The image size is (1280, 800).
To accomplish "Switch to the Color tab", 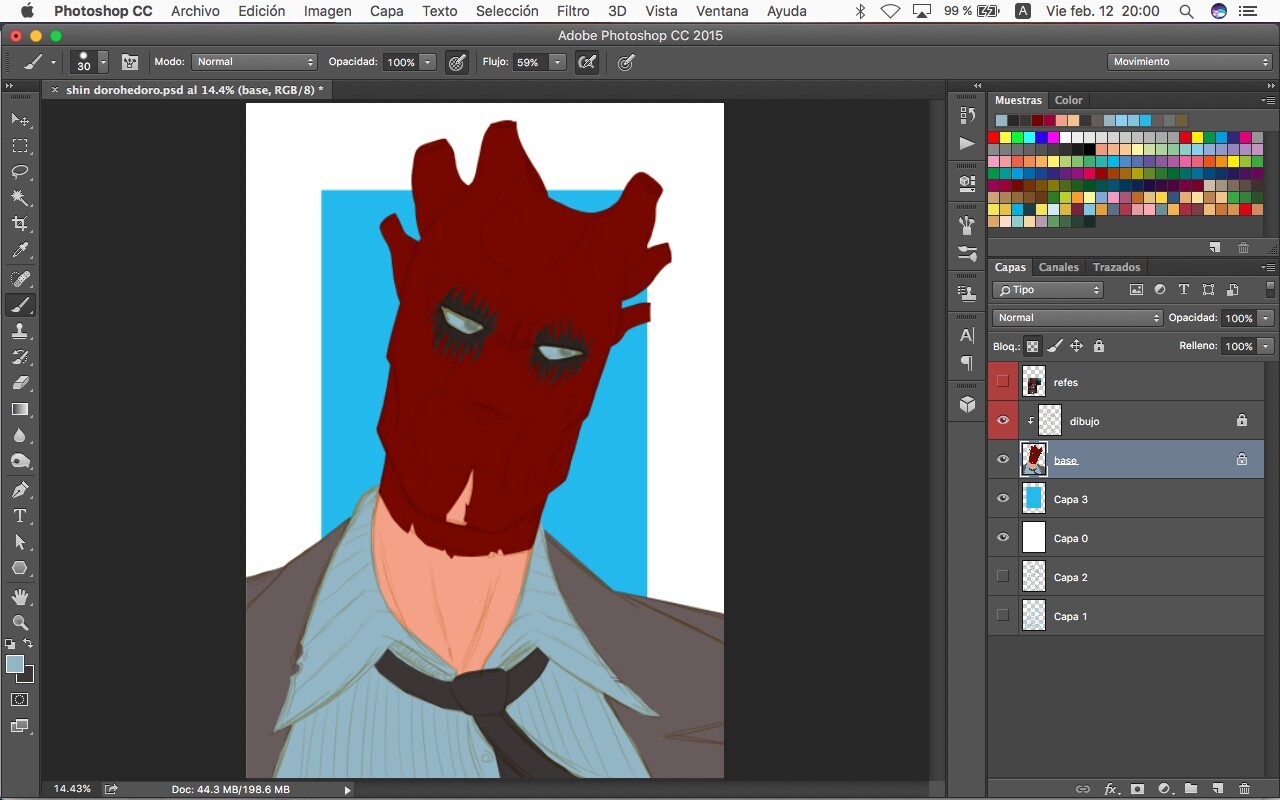I will [1068, 100].
